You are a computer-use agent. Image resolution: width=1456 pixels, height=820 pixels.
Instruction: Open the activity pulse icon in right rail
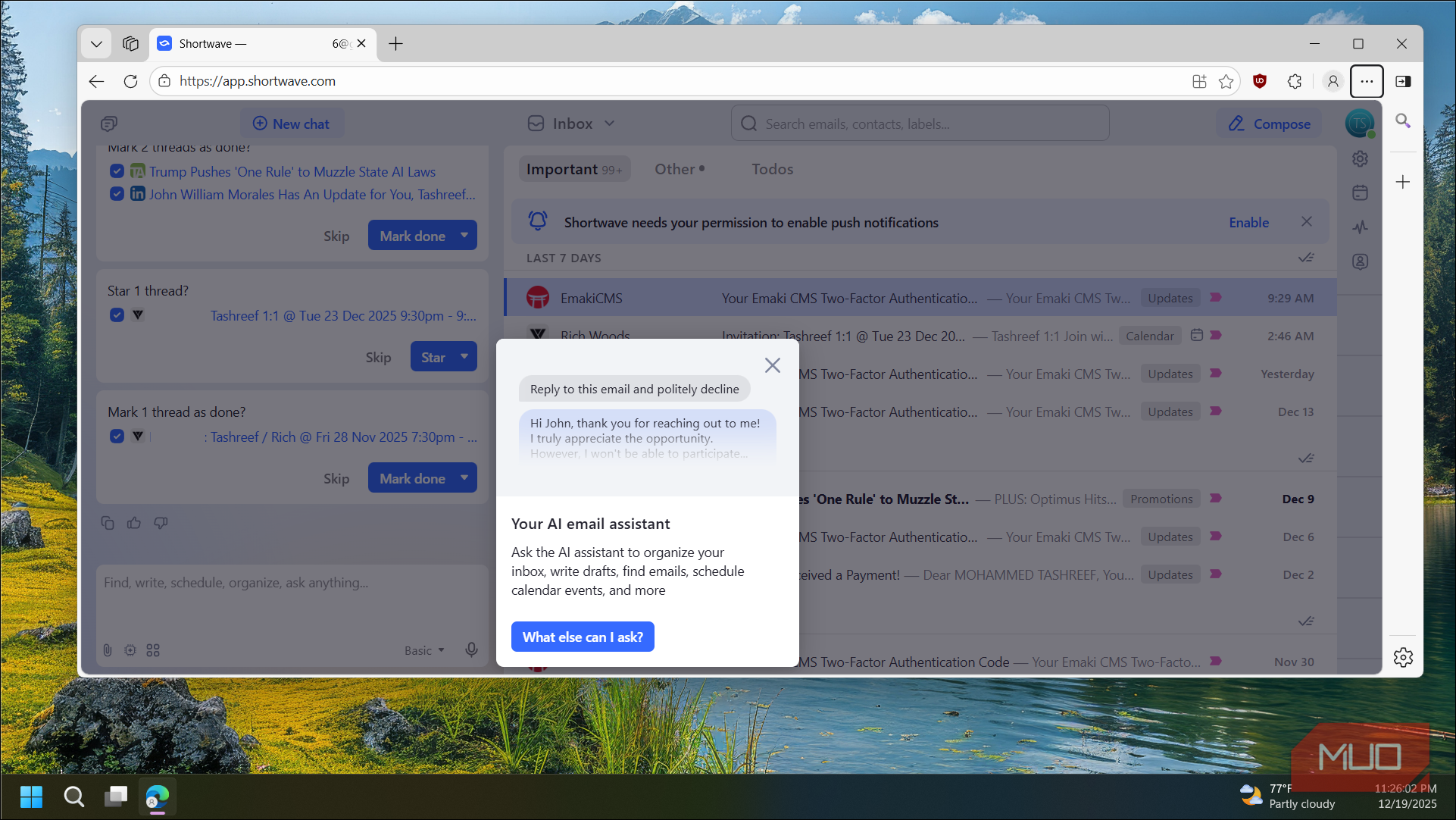click(1361, 227)
